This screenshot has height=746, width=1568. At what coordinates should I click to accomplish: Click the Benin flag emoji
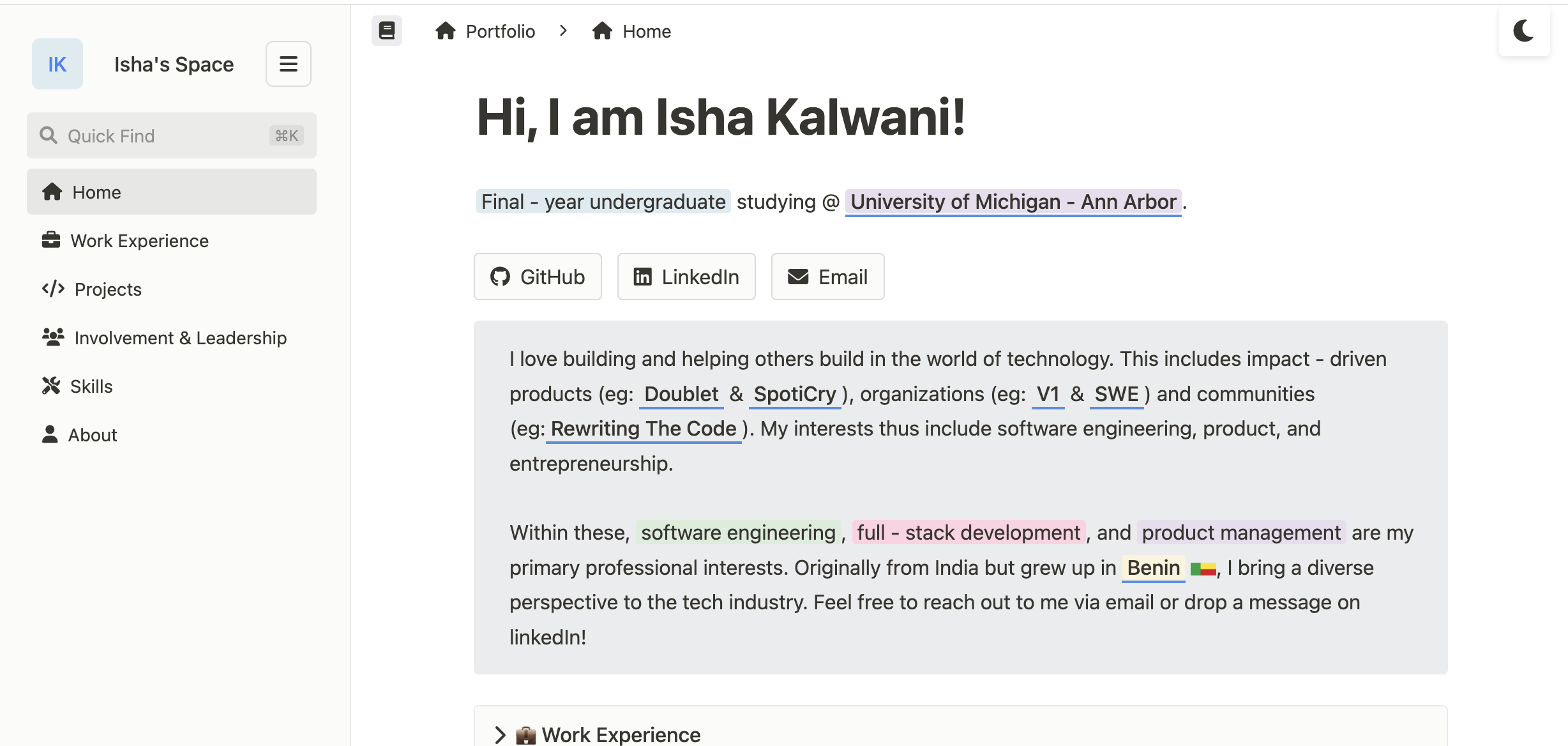[x=1203, y=568]
